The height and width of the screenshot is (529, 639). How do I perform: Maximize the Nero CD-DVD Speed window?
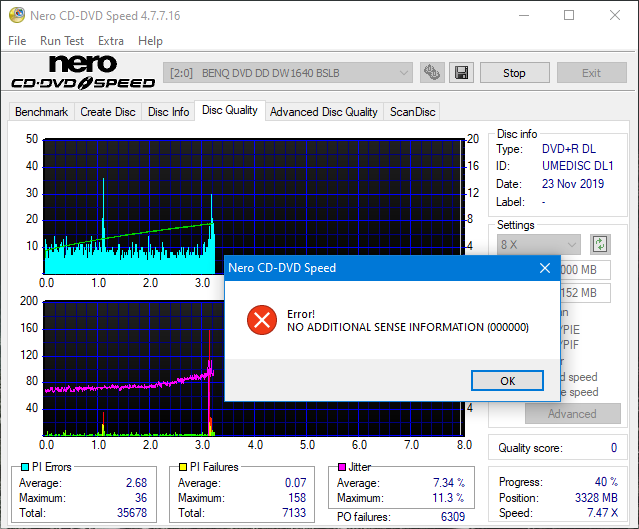(x=569, y=15)
